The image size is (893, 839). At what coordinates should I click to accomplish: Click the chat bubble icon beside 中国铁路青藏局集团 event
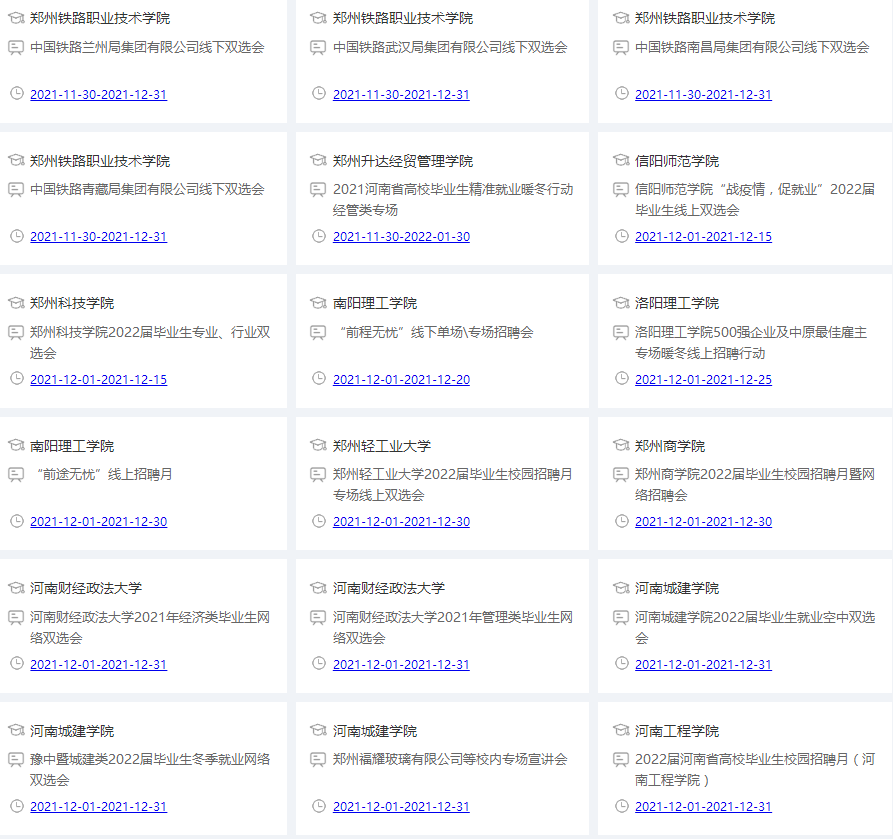(16, 189)
